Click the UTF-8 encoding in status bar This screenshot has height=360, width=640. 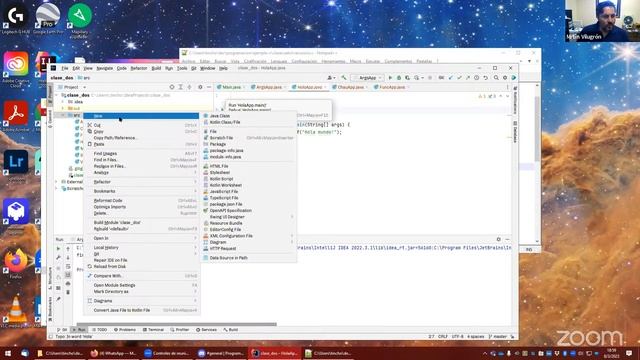457,337
